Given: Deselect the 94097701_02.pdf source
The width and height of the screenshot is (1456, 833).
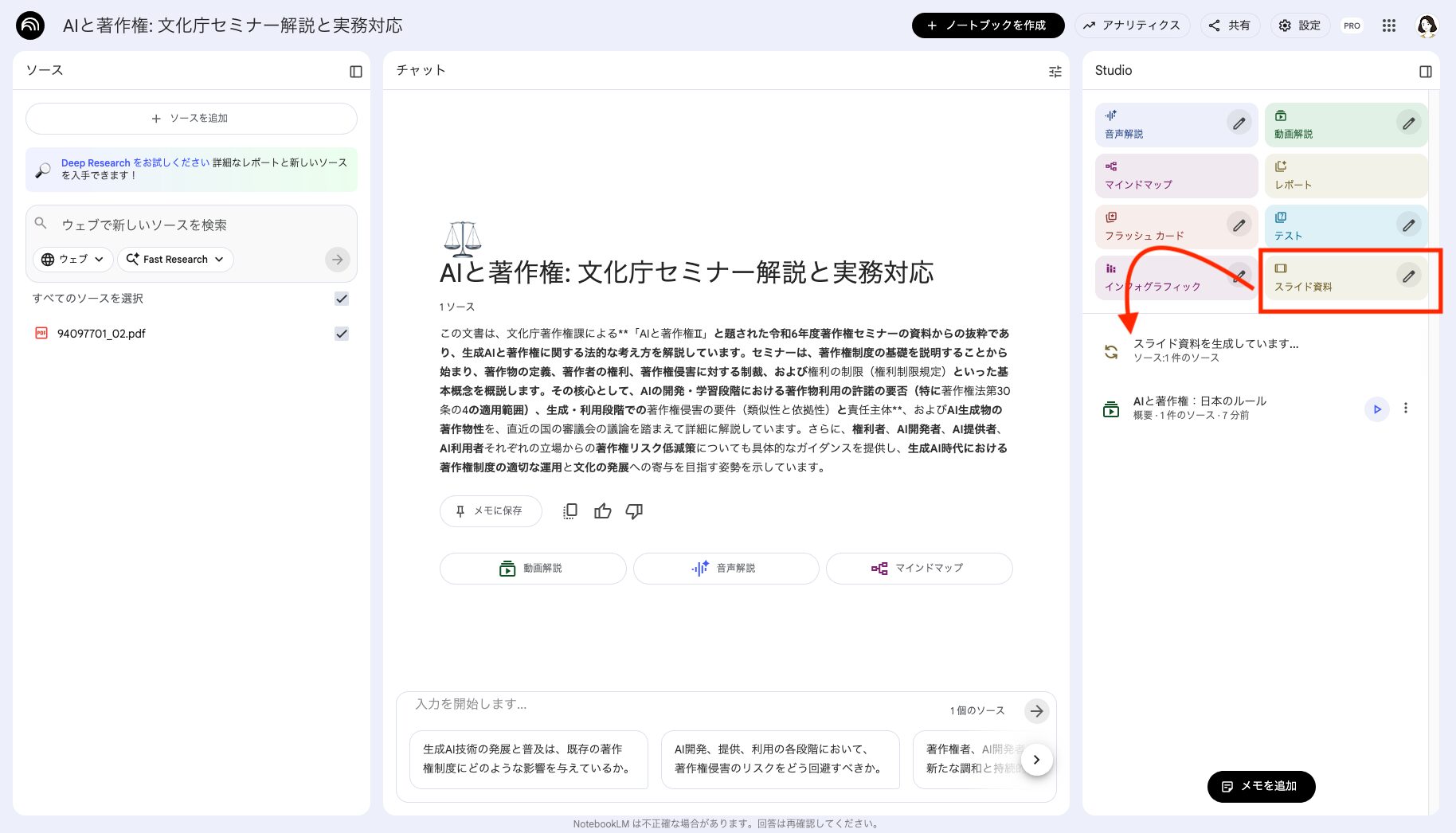Looking at the screenshot, I should (x=342, y=333).
